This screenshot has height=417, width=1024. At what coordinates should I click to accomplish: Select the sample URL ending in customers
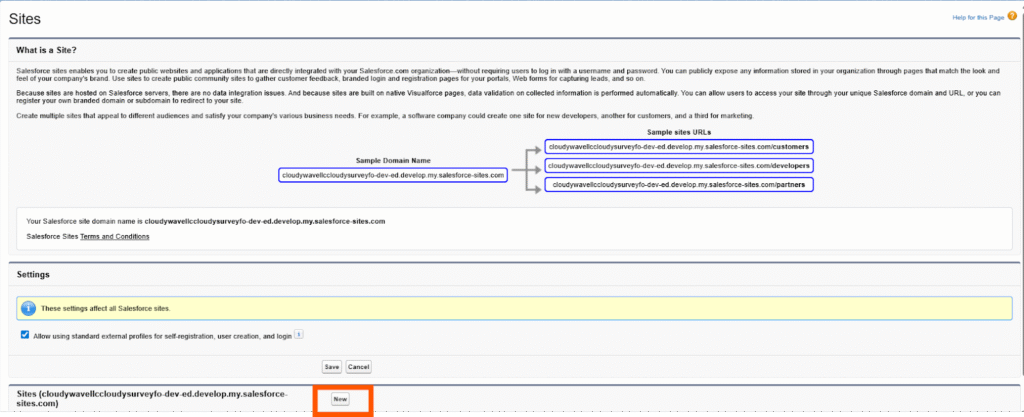(679, 147)
